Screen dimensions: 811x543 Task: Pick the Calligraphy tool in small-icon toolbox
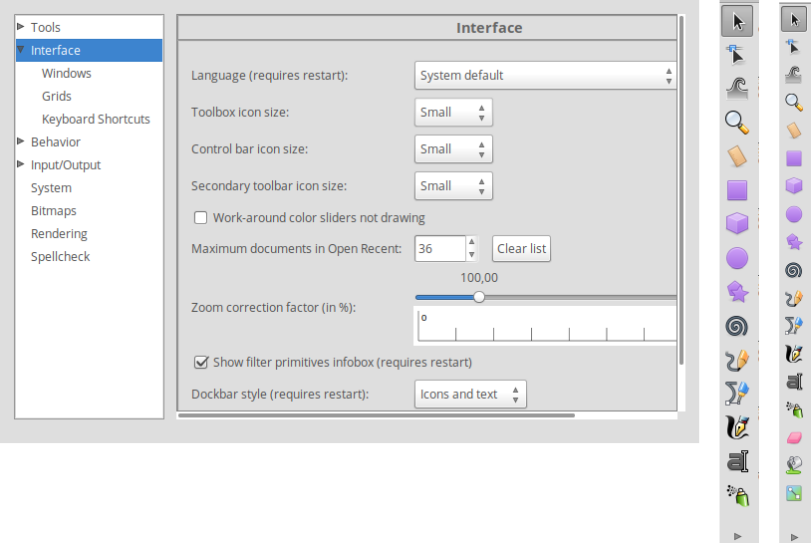pos(793,354)
